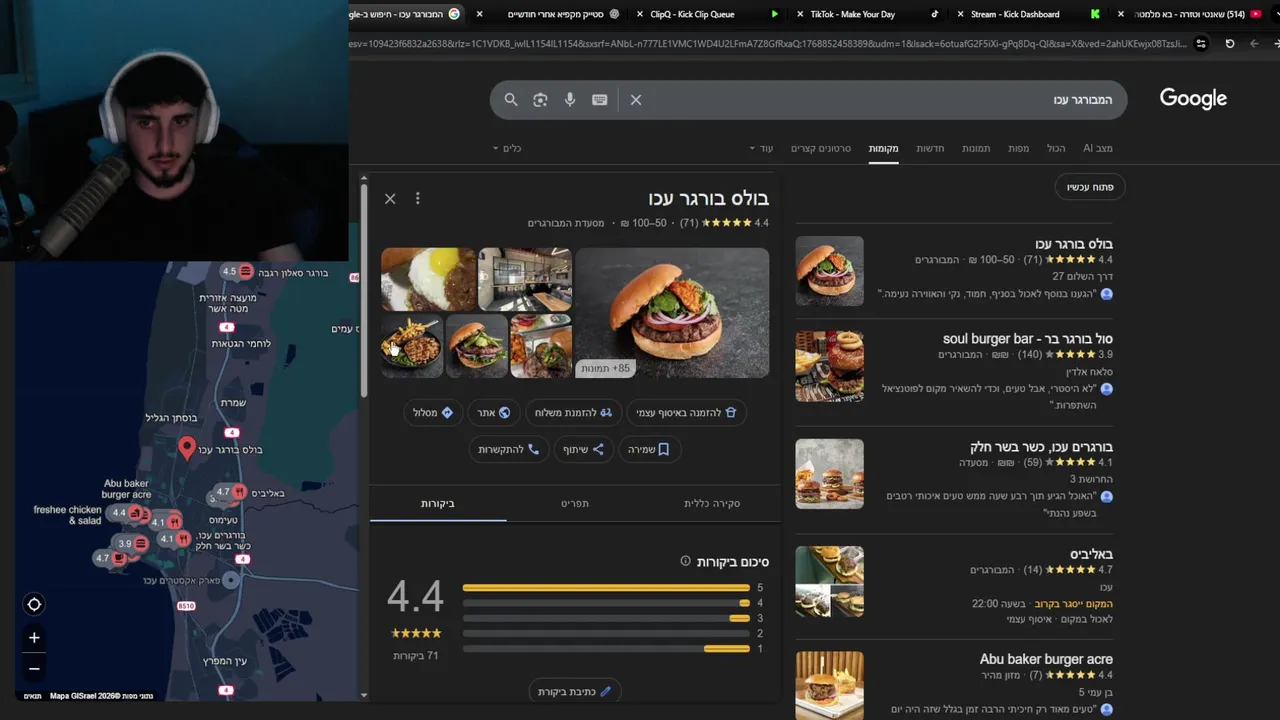Open the large burger photo in place panel
The width and height of the screenshot is (1280, 720).
tap(672, 313)
